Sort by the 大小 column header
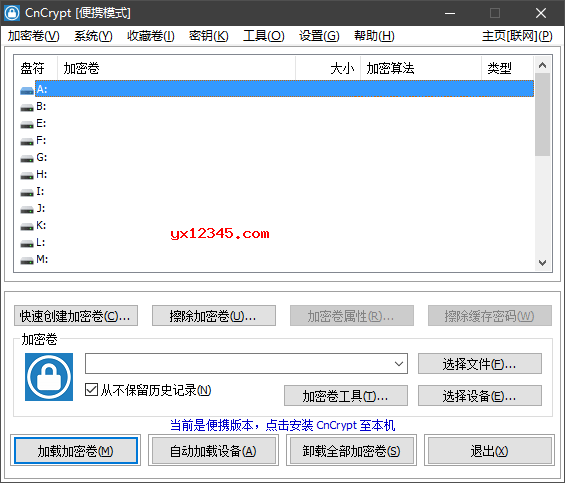Image resolution: width=565 pixels, height=483 pixels. pyautogui.click(x=328, y=68)
